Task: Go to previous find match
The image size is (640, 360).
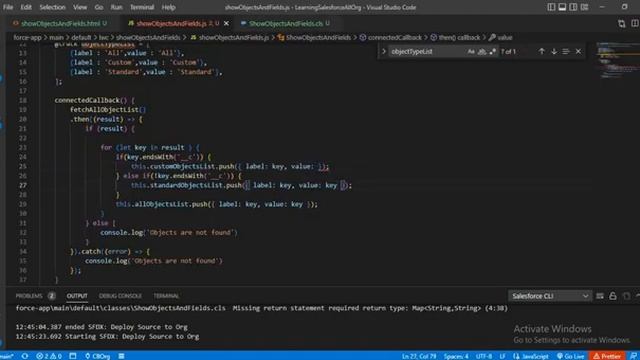Action: pyautogui.click(x=542, y=51)
